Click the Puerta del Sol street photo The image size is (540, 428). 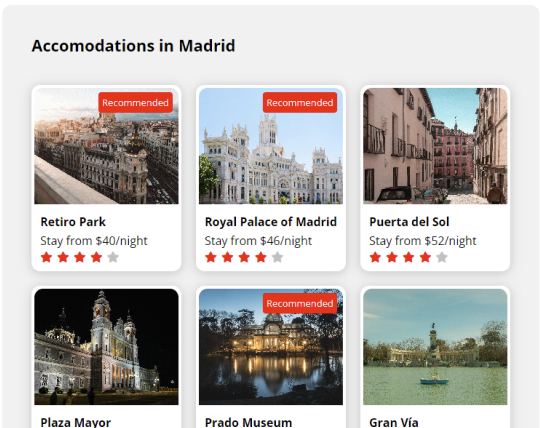coord(435,146)
